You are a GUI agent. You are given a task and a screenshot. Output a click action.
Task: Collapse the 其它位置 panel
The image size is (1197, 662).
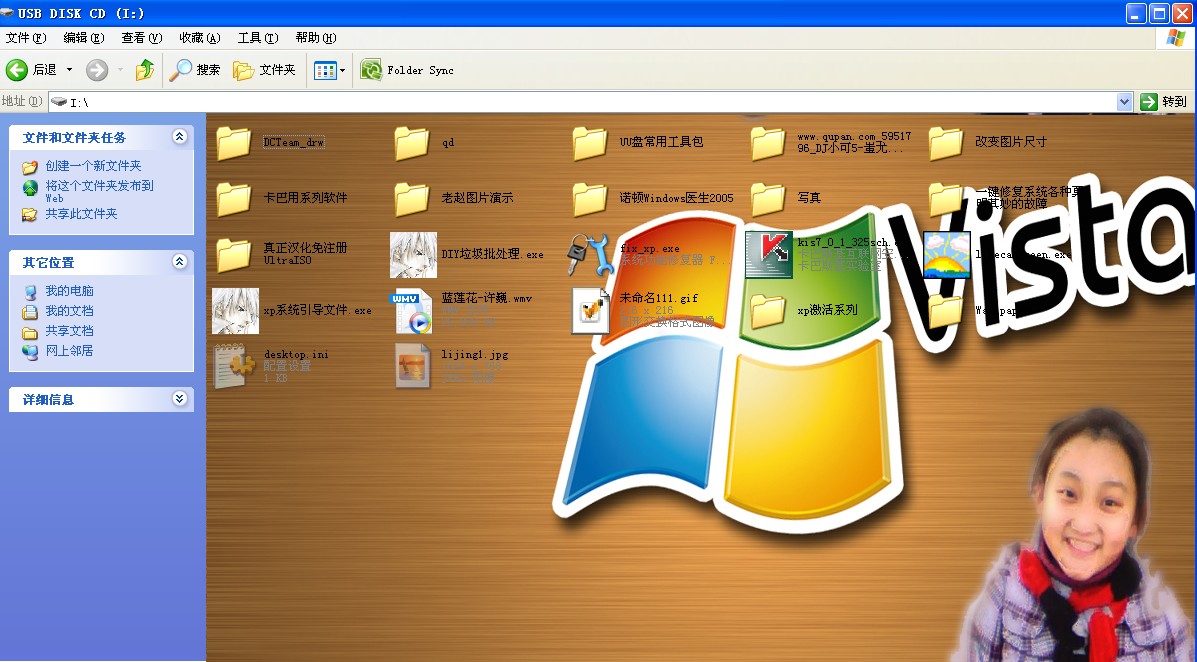tap(179, 262)
